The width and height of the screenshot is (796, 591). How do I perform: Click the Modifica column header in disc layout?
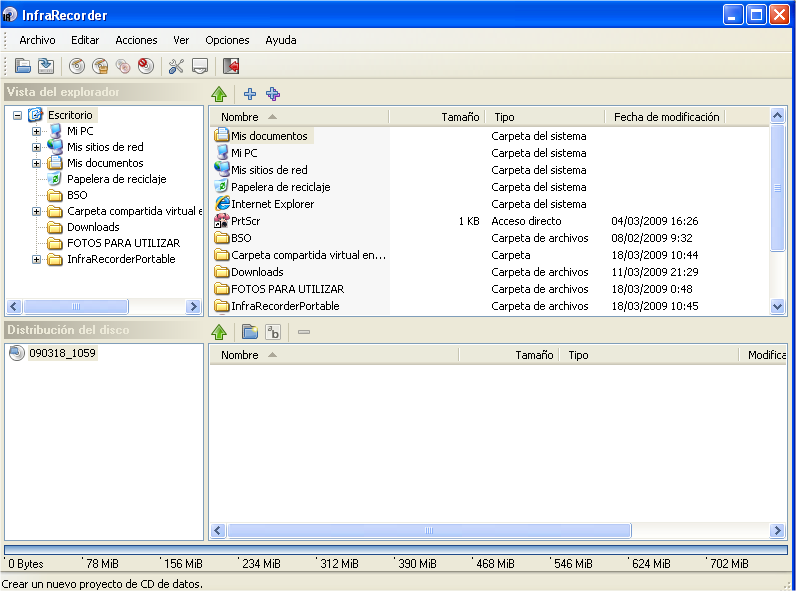pos(762,355)
